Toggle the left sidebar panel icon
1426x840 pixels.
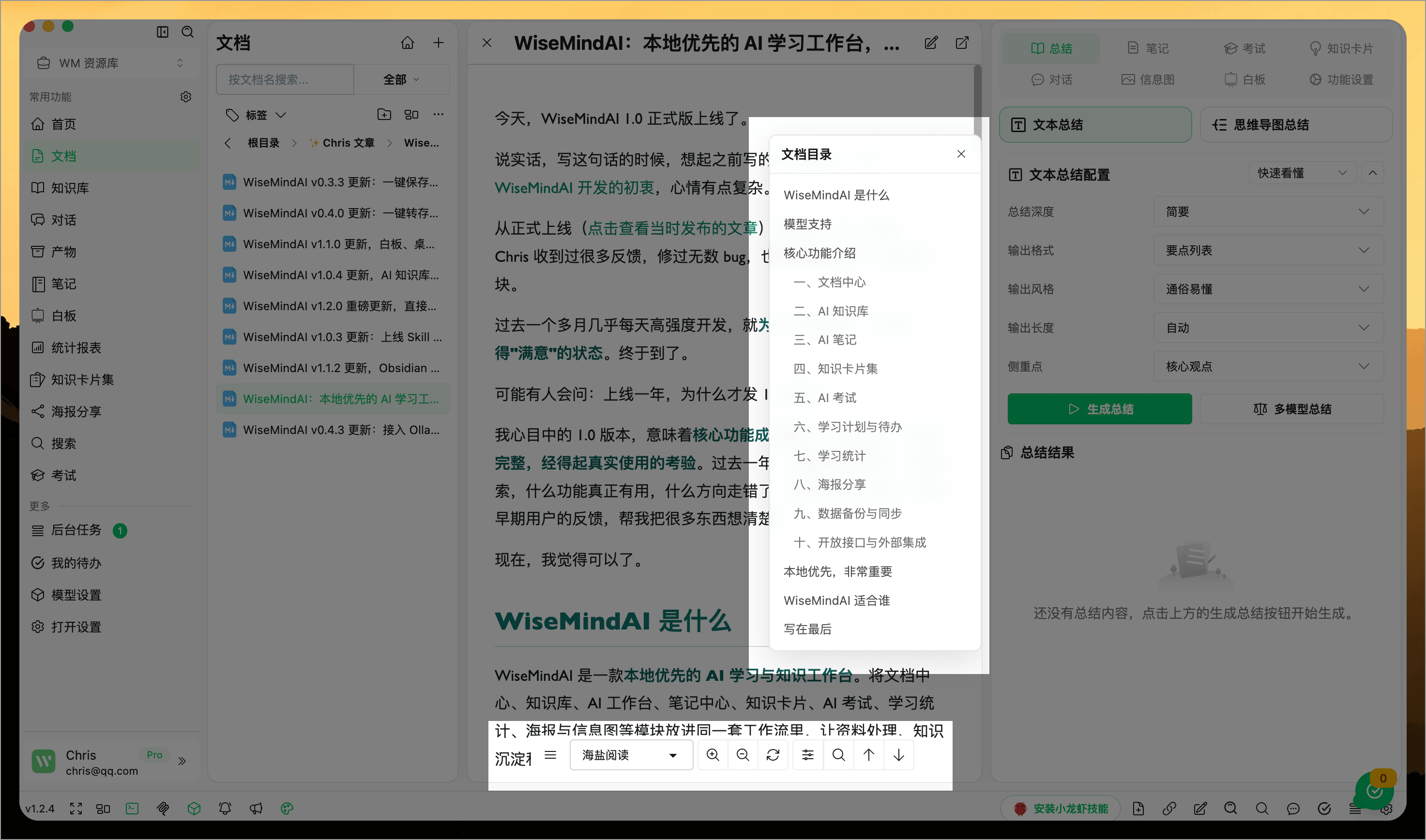[x=163, y=32]
